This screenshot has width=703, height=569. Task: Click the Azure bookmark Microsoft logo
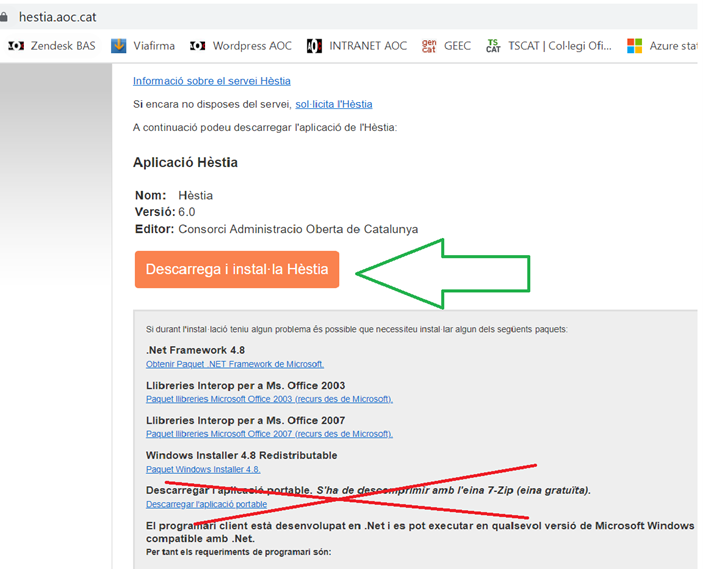pyautogui.click(x=634, y=45)
